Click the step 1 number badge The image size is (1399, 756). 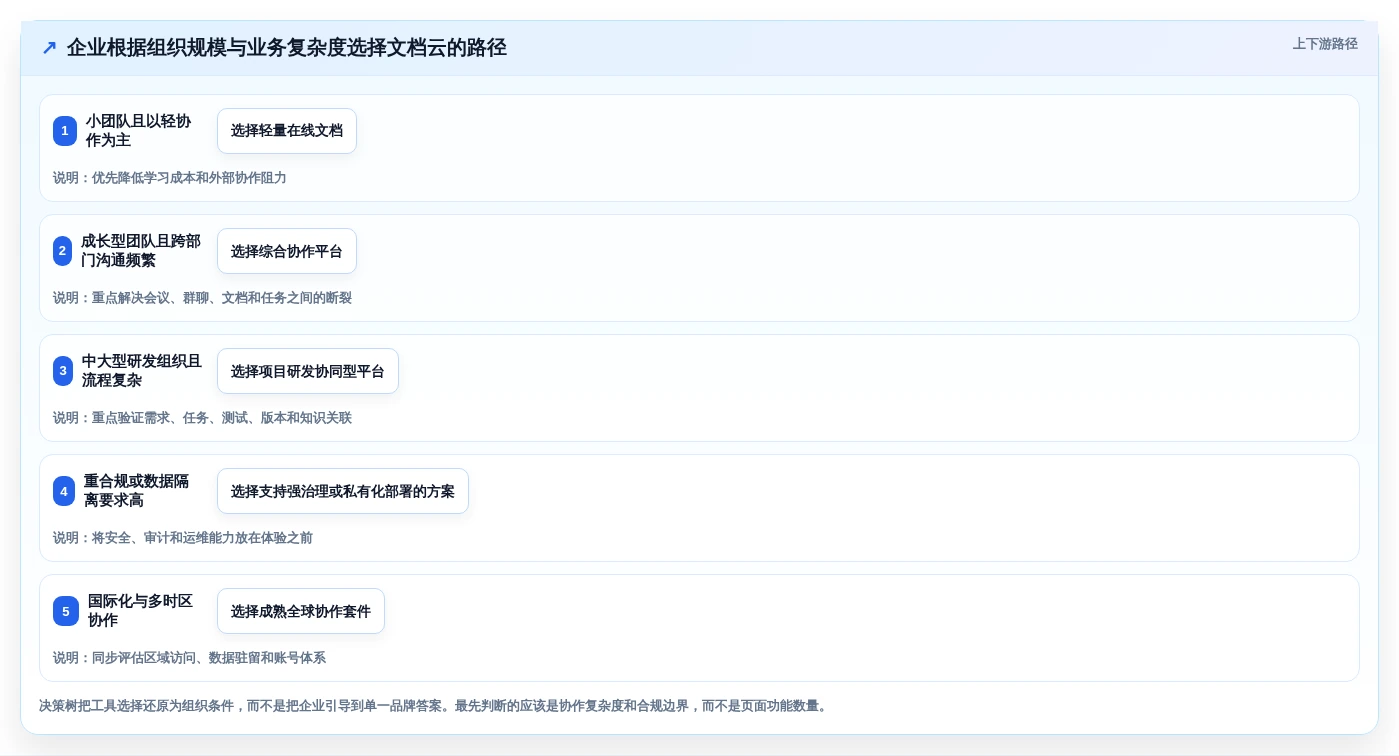(x=65, y=131)
